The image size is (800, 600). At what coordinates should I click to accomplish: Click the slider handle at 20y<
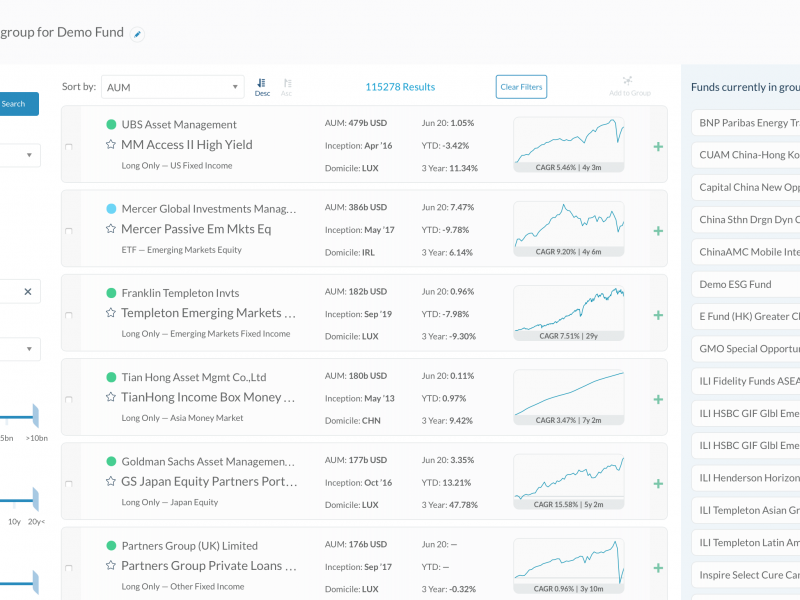(36, 499)
